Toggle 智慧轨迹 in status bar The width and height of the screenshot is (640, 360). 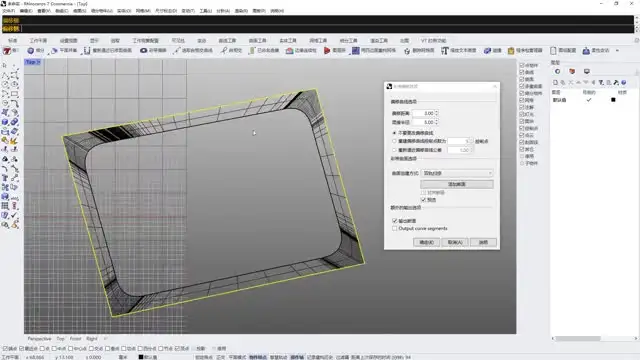278,357
